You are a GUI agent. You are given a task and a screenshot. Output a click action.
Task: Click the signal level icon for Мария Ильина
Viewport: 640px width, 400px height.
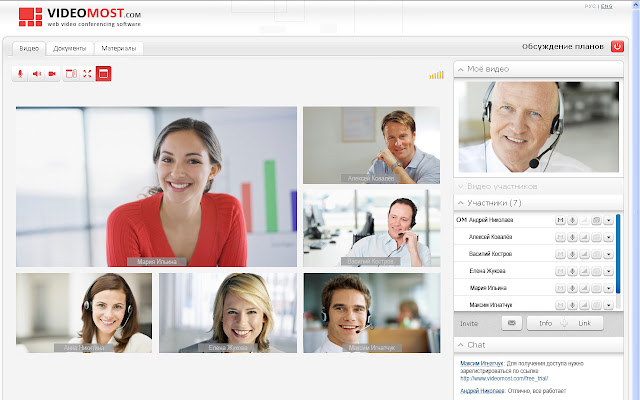point(584,288)
